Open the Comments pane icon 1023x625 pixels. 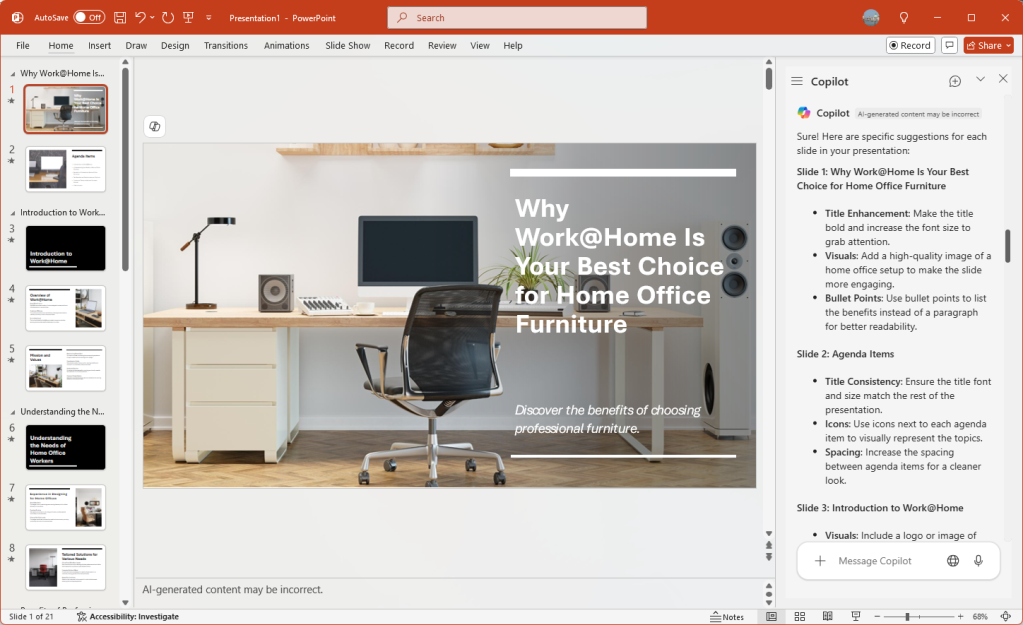pos(949,45)
